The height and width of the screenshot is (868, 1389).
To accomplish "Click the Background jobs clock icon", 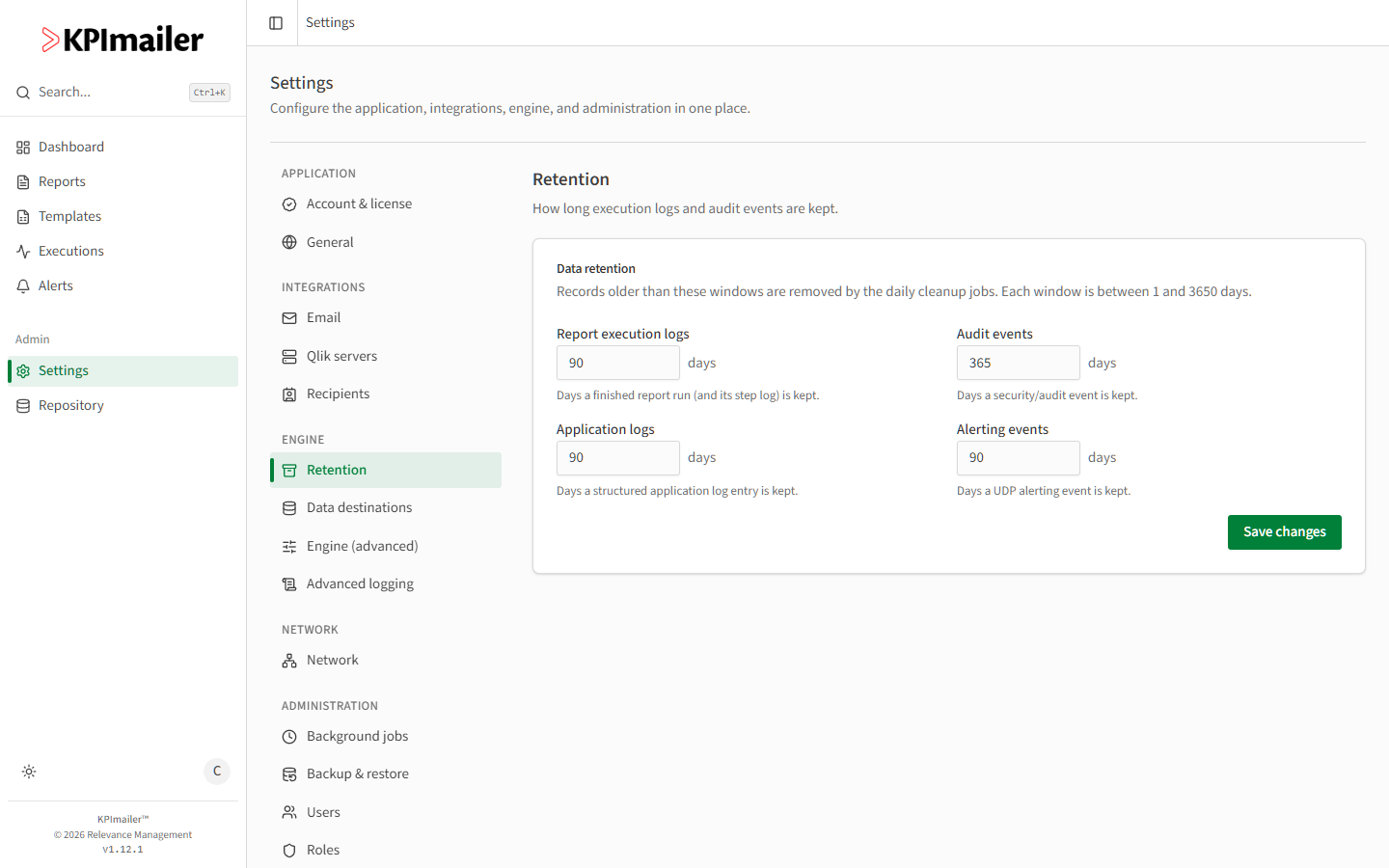I will coord(289,737).
